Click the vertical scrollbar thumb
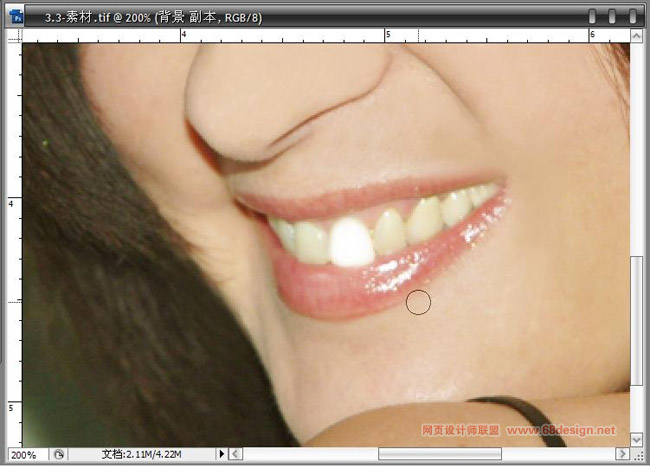The width and height of the screenshot is (650, 475). (x=636, y=321)
